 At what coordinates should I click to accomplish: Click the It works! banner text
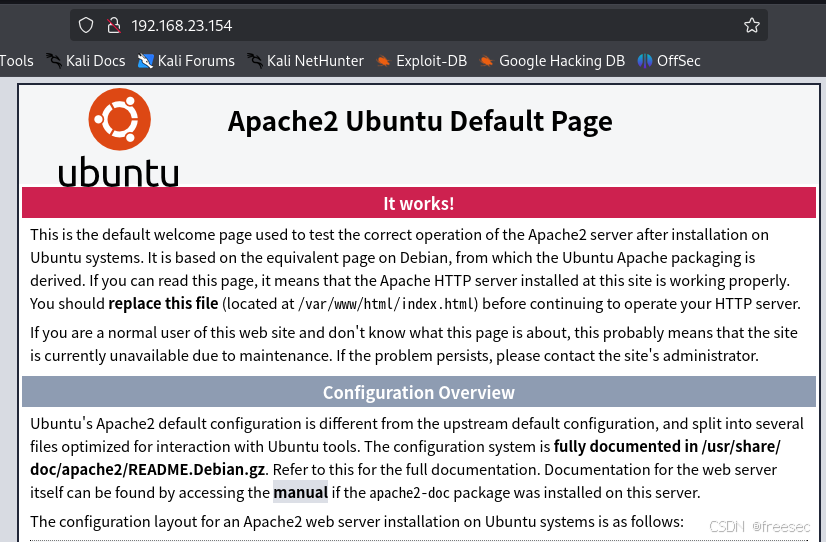pos(419,203)
